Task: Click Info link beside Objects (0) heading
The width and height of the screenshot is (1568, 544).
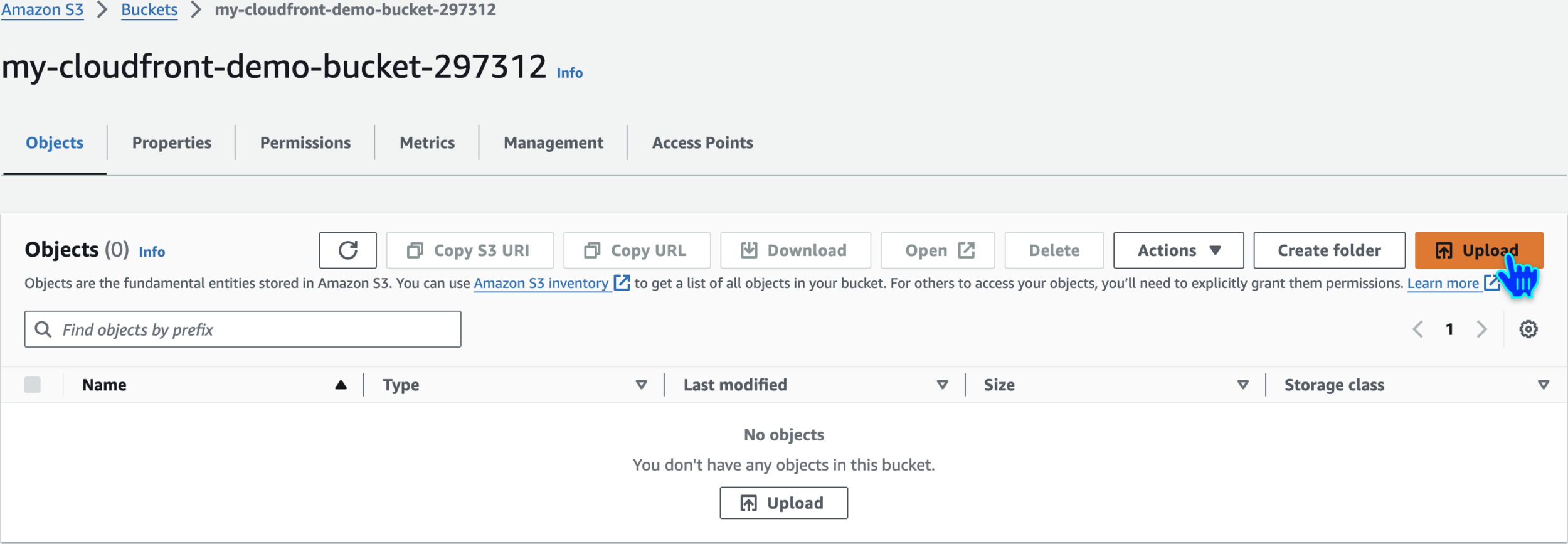Action: (152, 252)
